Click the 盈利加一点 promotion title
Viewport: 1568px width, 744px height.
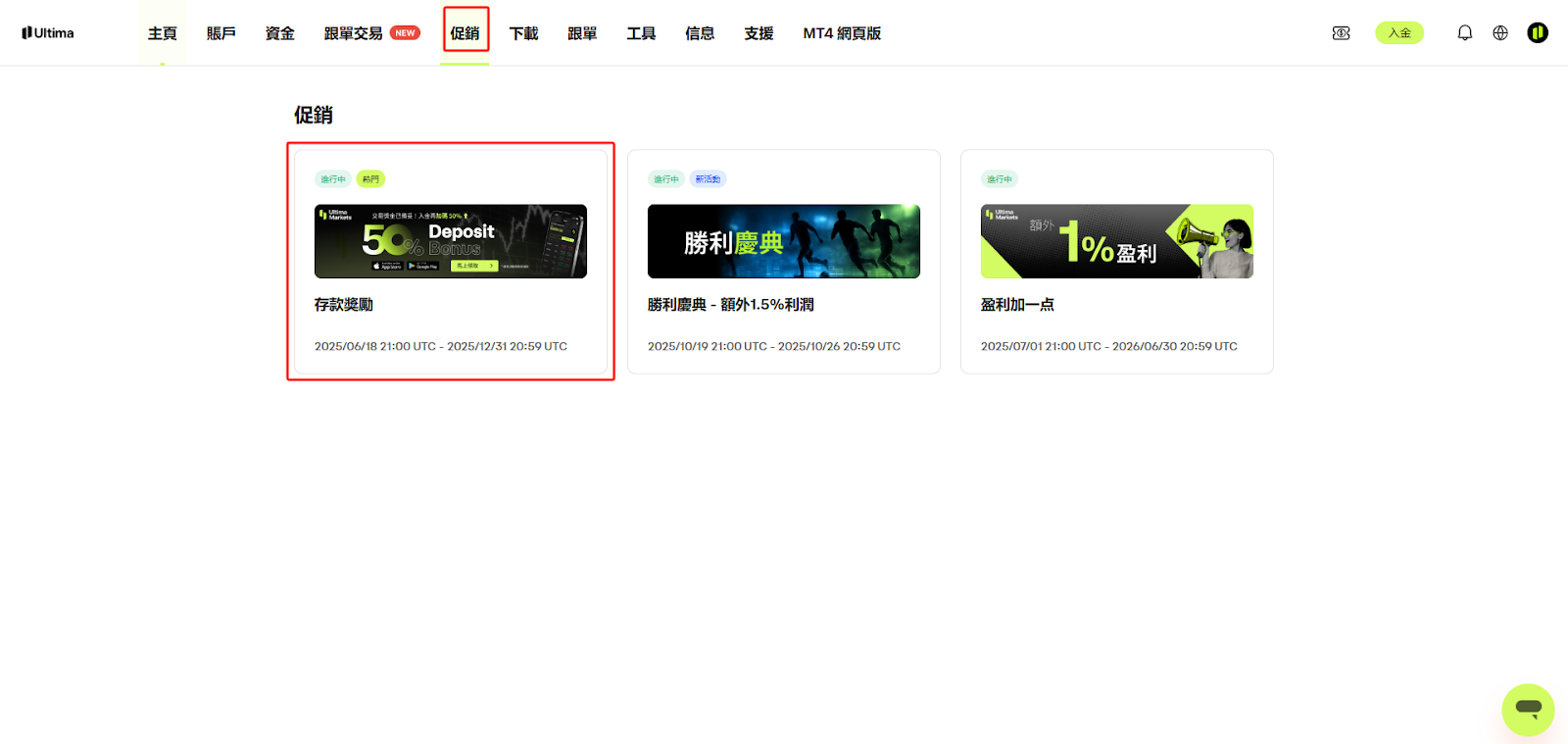coord(1017,305)
